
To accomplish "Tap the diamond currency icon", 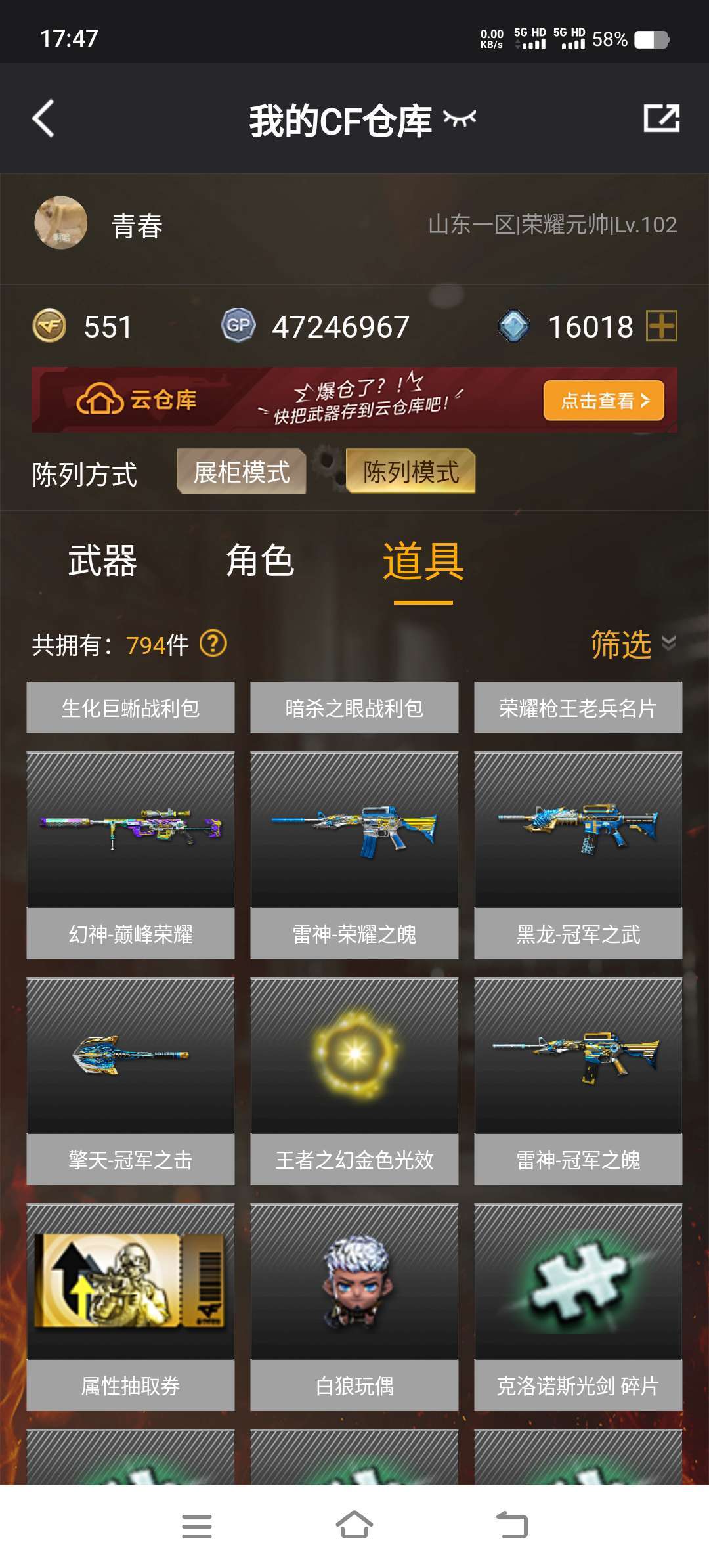I will pyautogui.click(x=513, y=326).
